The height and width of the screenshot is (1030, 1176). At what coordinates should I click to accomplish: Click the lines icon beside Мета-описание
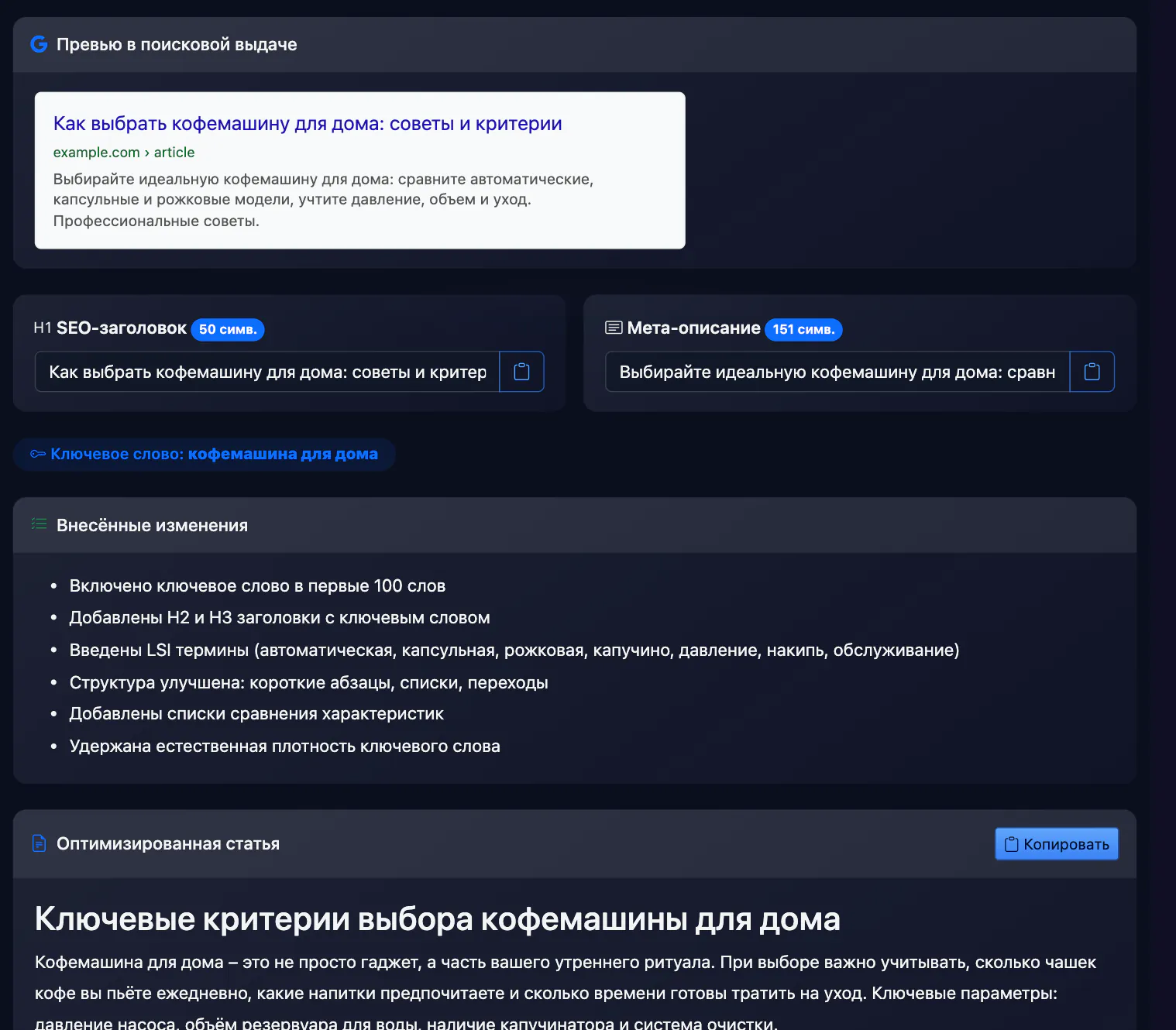pyautogui.click(x=613, y=328)
